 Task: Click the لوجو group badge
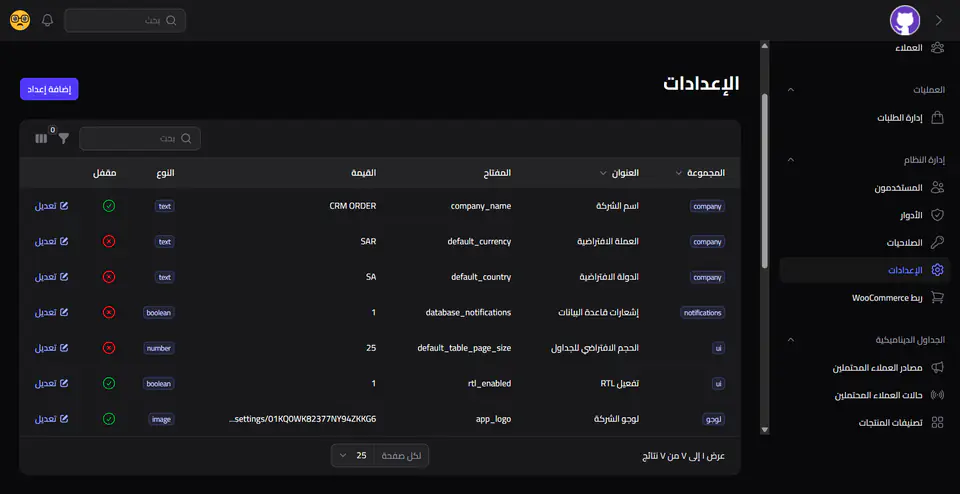click(713, 419)
